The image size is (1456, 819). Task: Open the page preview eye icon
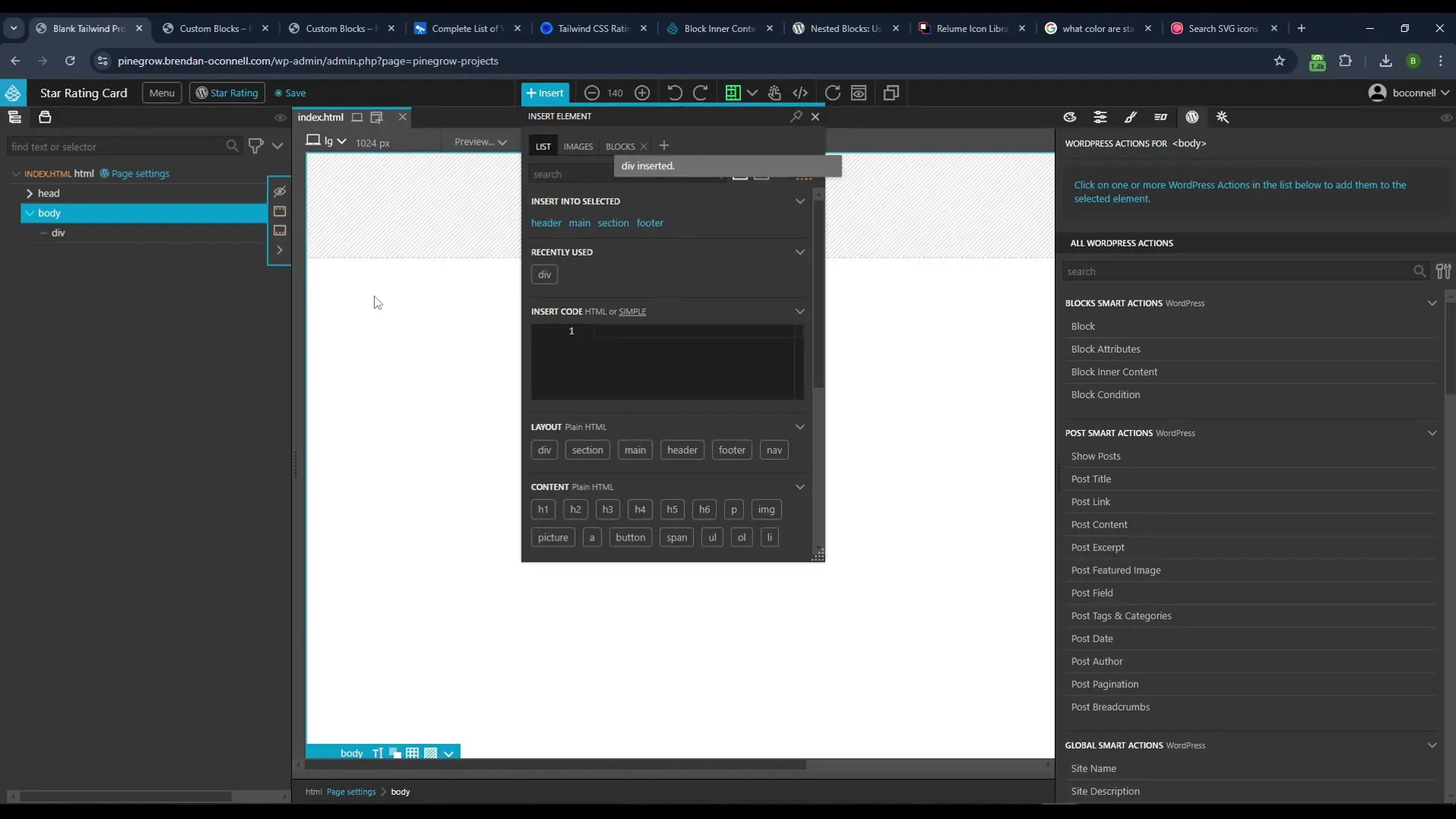coord(858,93)
